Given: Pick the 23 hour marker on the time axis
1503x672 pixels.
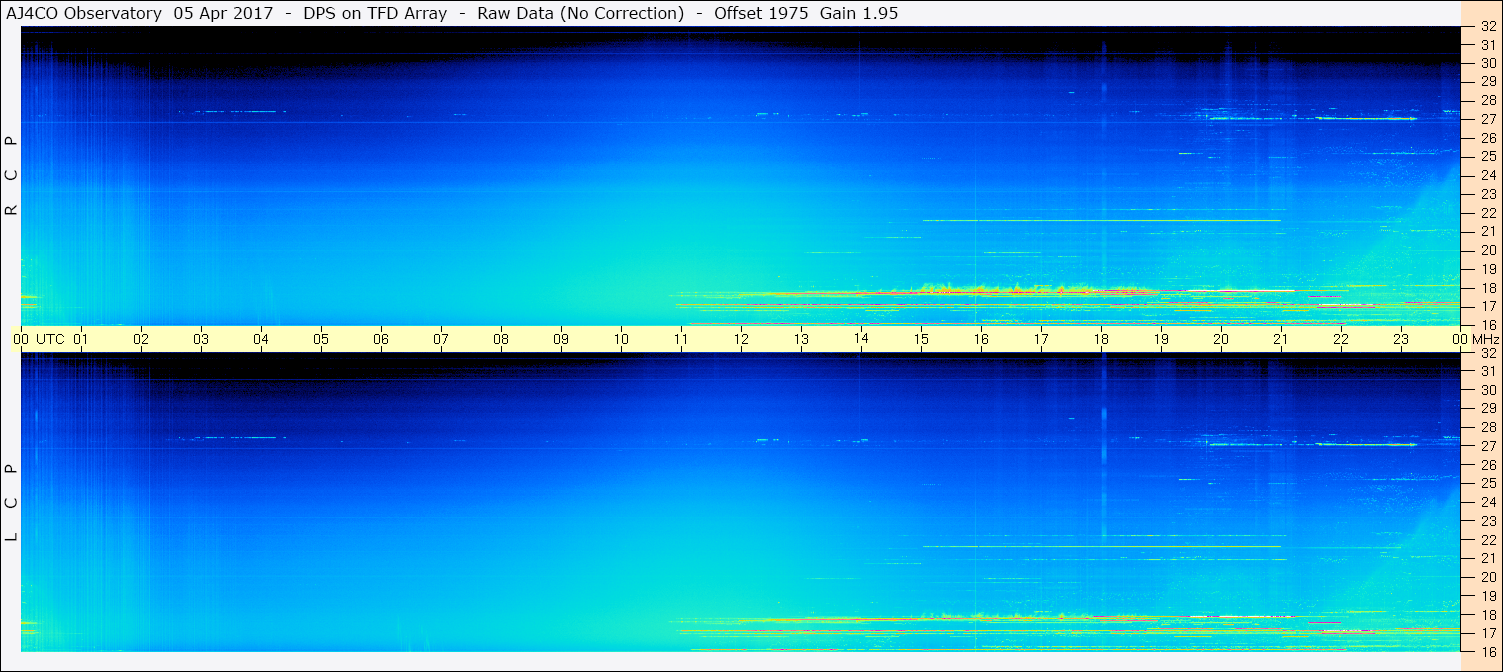Looking at the screenshot, I should point(1401,339).
